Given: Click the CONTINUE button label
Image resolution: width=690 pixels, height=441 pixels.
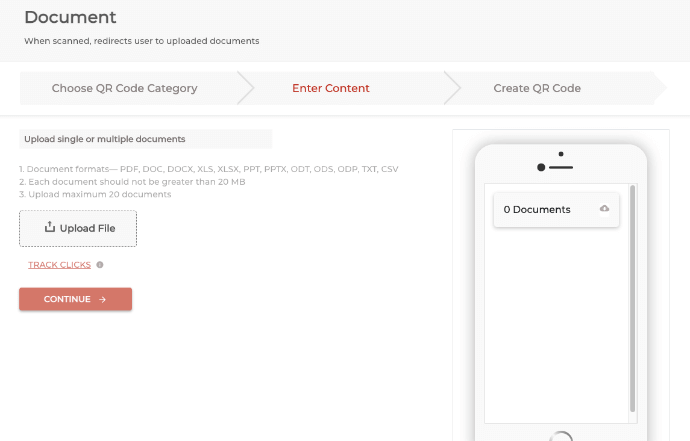Looking at the screenshot, I should coord(67,299).
